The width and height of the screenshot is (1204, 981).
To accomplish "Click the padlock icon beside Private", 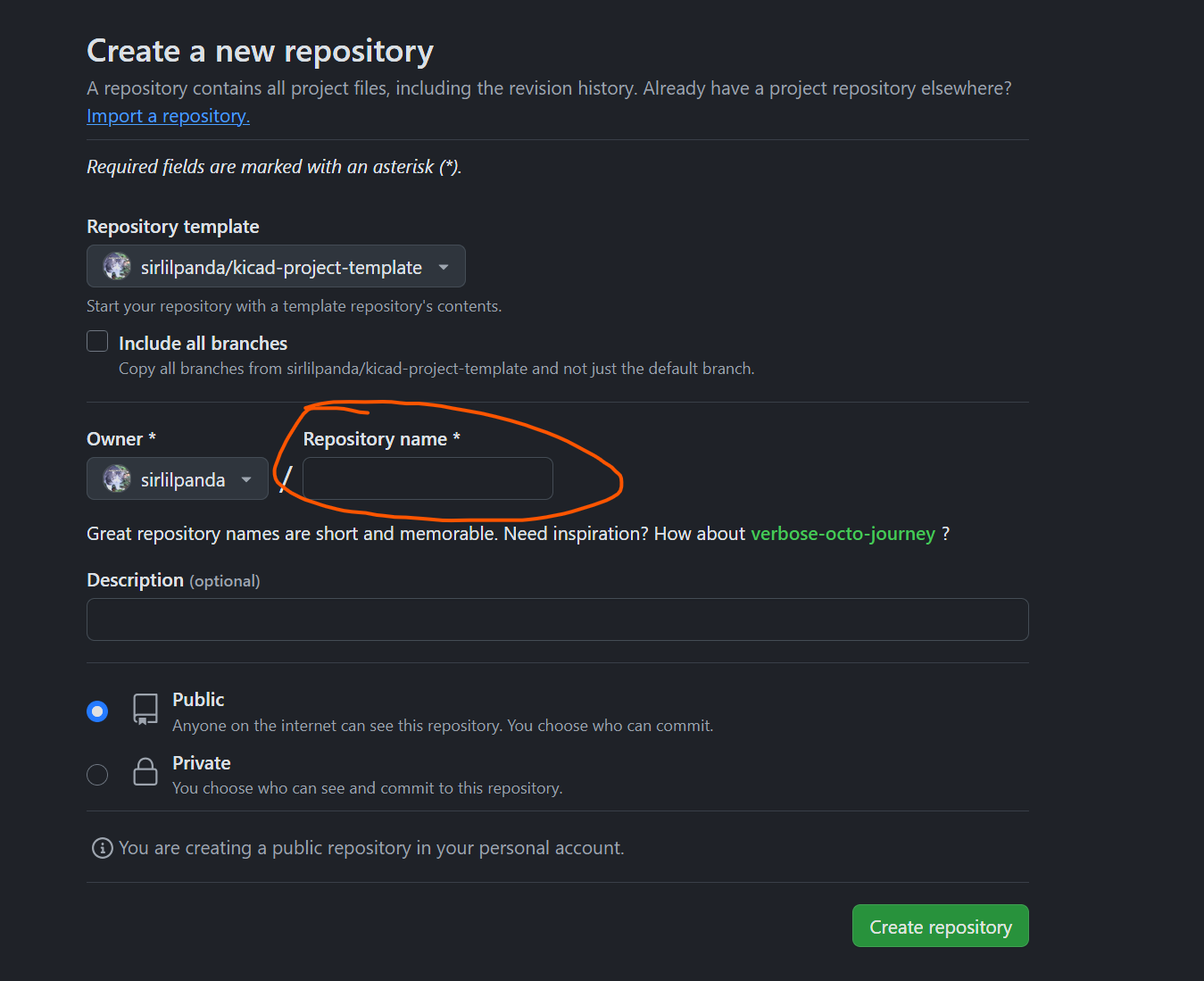I will point(145,772).
